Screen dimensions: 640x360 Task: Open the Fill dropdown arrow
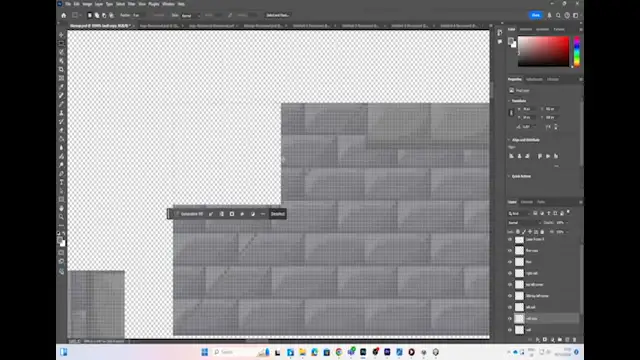[567, 231]
